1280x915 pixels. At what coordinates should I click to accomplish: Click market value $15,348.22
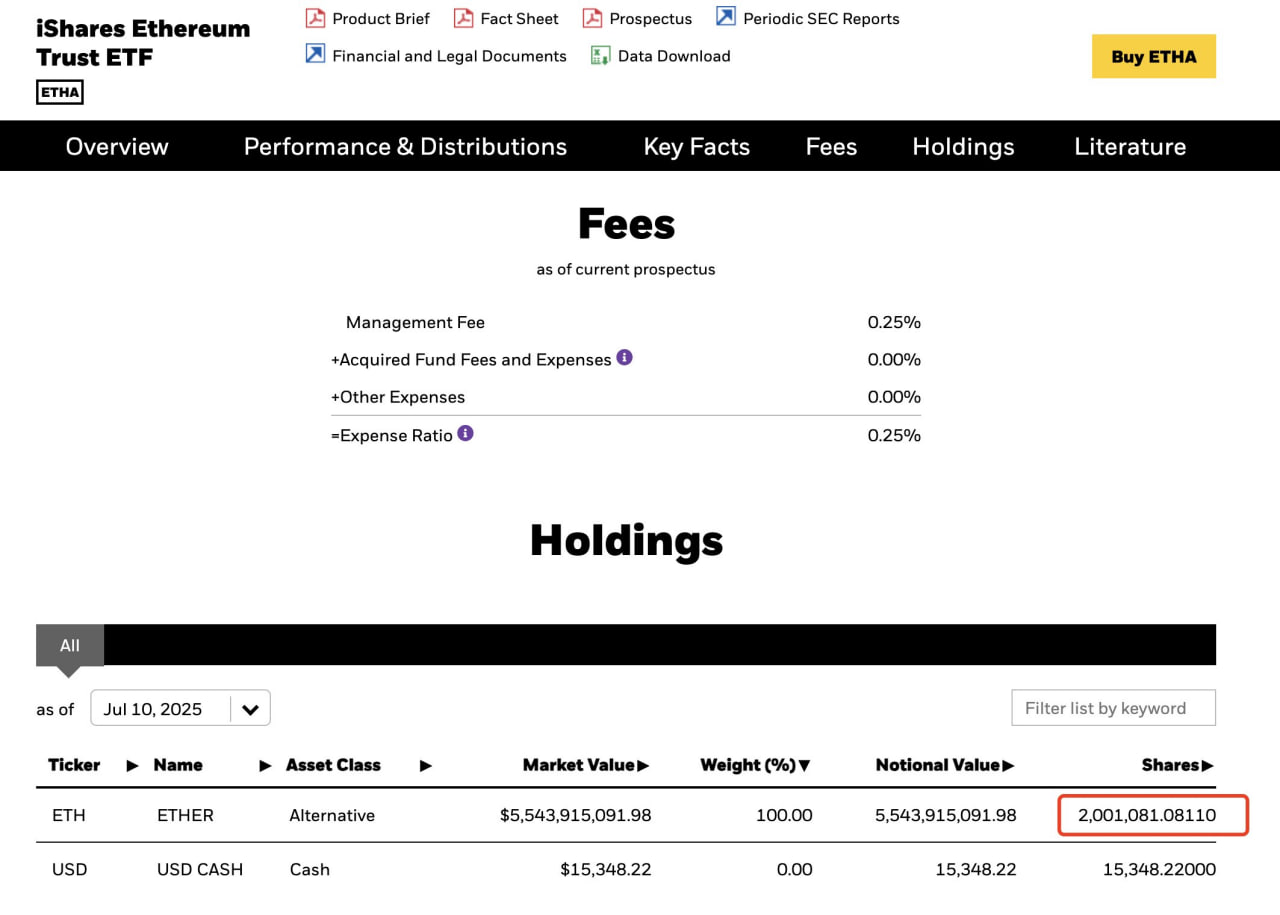[x=605, y=869]
